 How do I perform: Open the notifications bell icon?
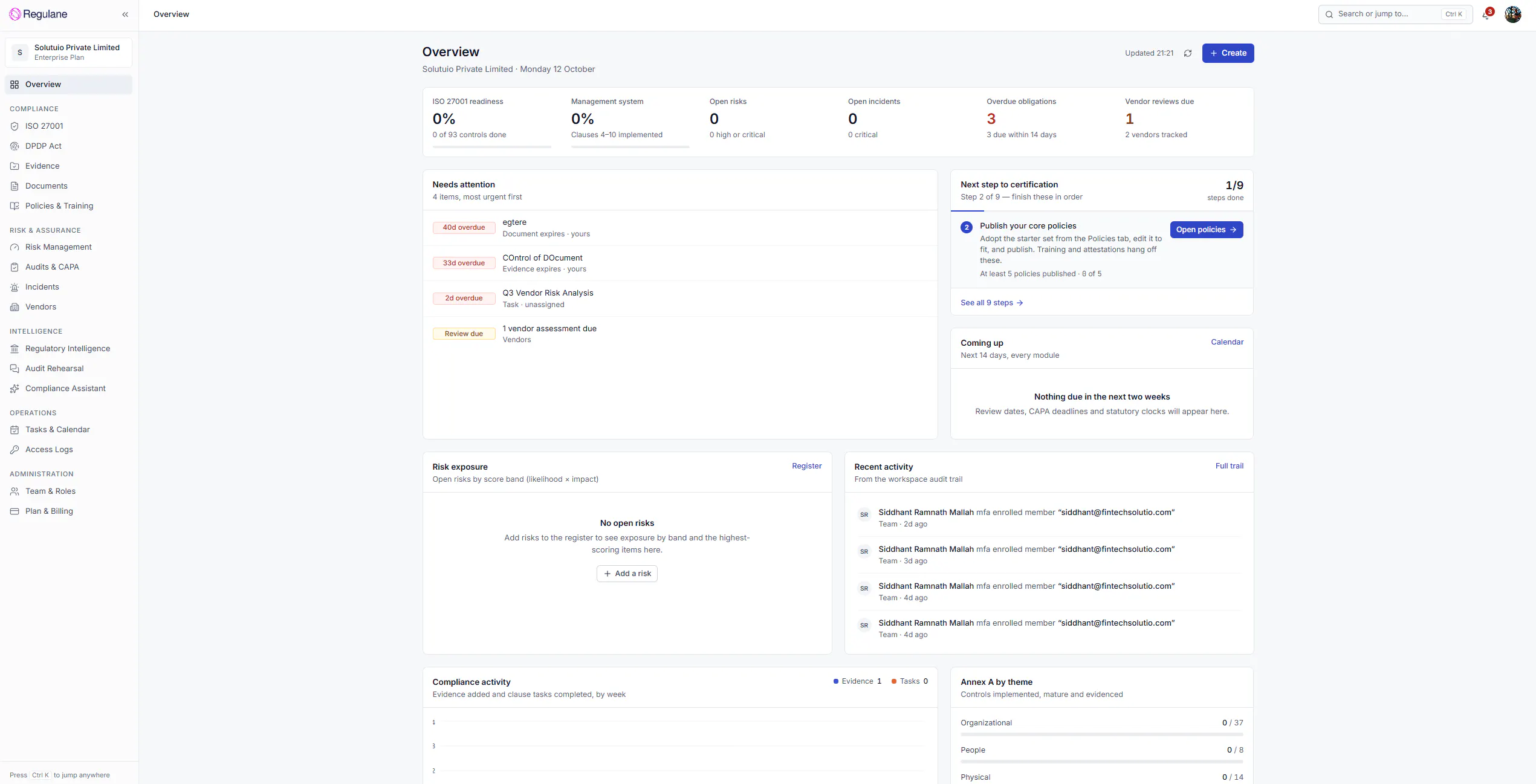click(x=1486, y=15)
